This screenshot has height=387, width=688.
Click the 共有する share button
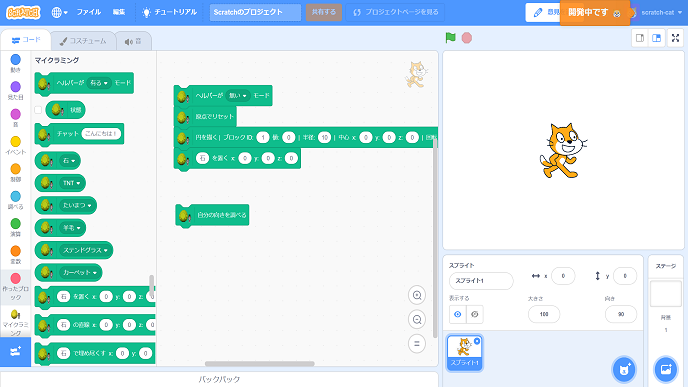(x=324, y=12)
